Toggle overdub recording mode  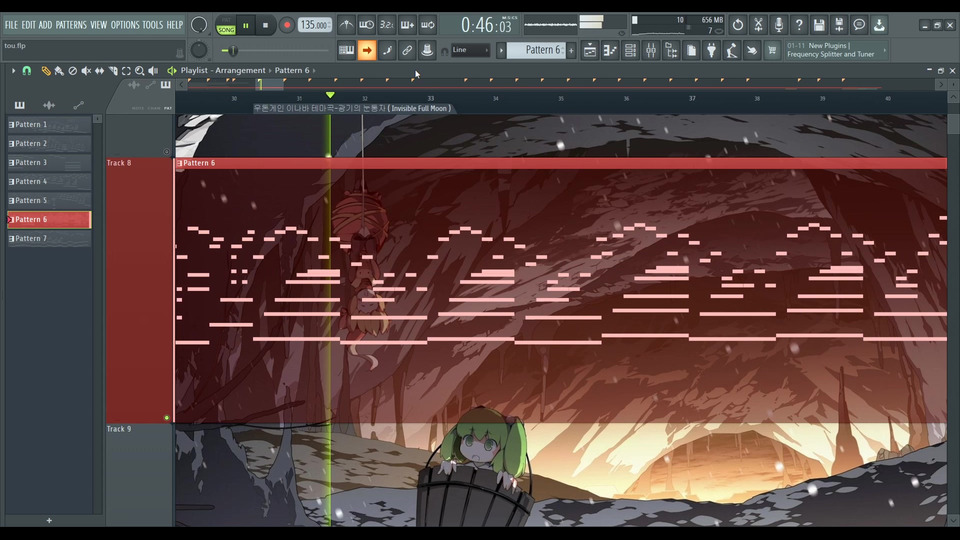407,25
